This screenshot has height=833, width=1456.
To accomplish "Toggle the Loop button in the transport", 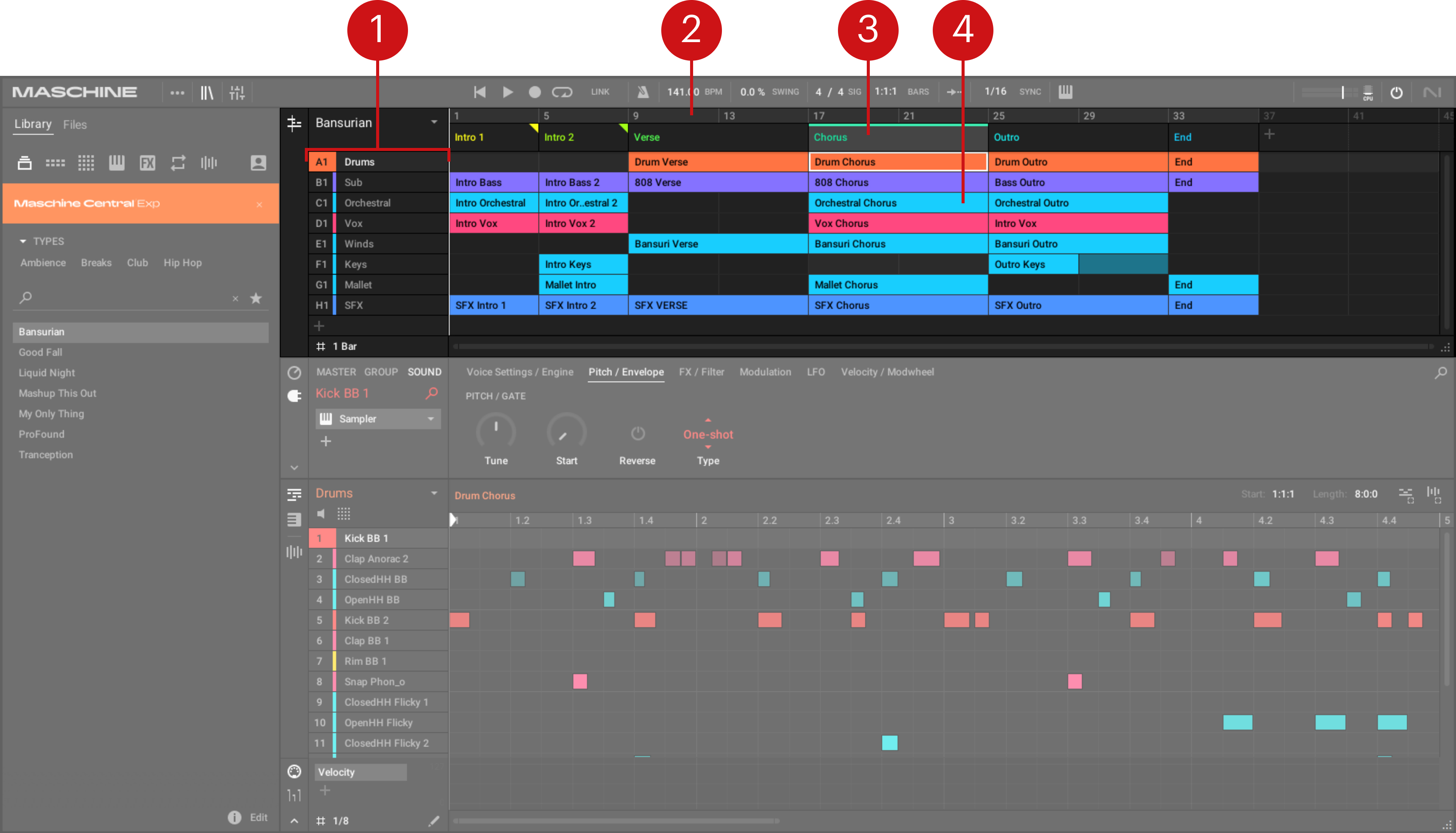I will pos(562,92).
